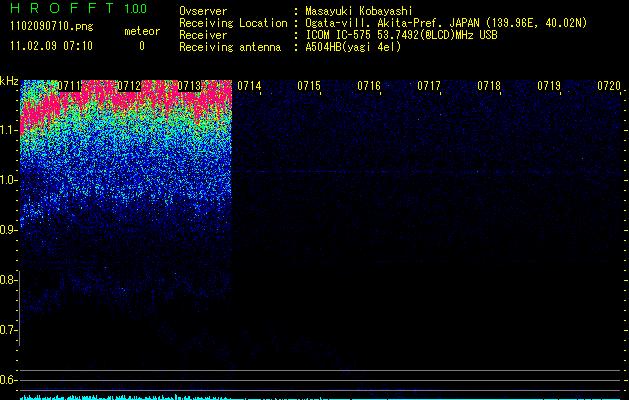The height and width of the screenshot is (400, 629).
Task: Click the 0.7 frequency axis label
Action: (x=8, y=330)
